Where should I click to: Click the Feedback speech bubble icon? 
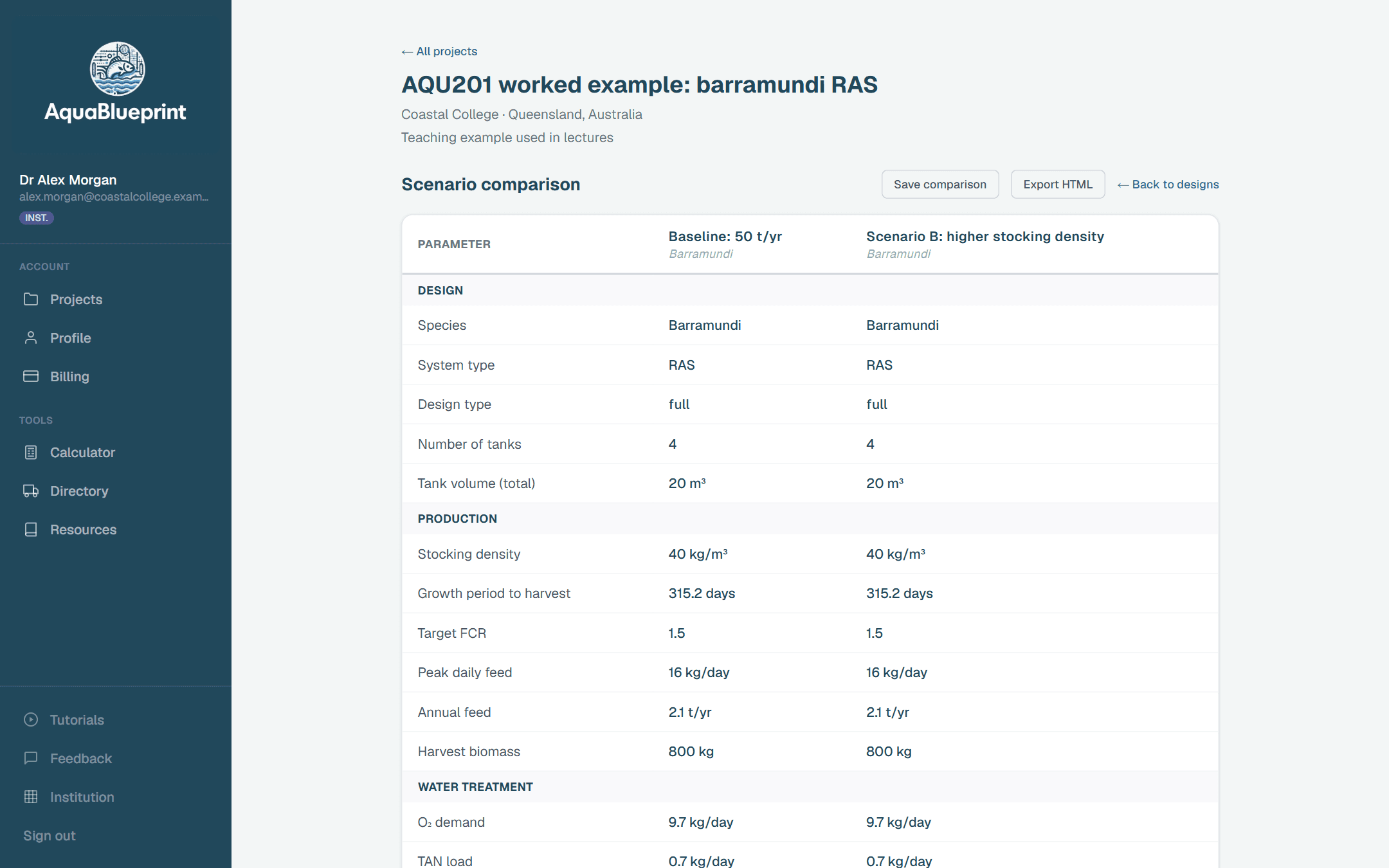[31, 758]
